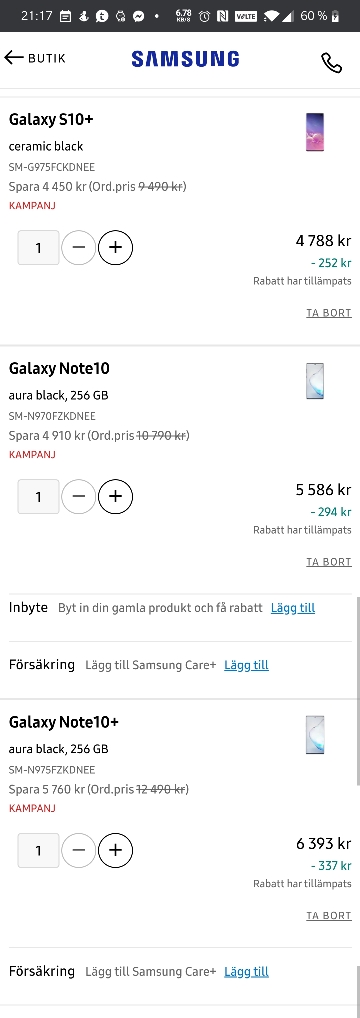The width and height of the screenshot is (360, 1018).
Task: Add Samsung Care+ insurance for Note10
Action: click(x=246, y=665)
